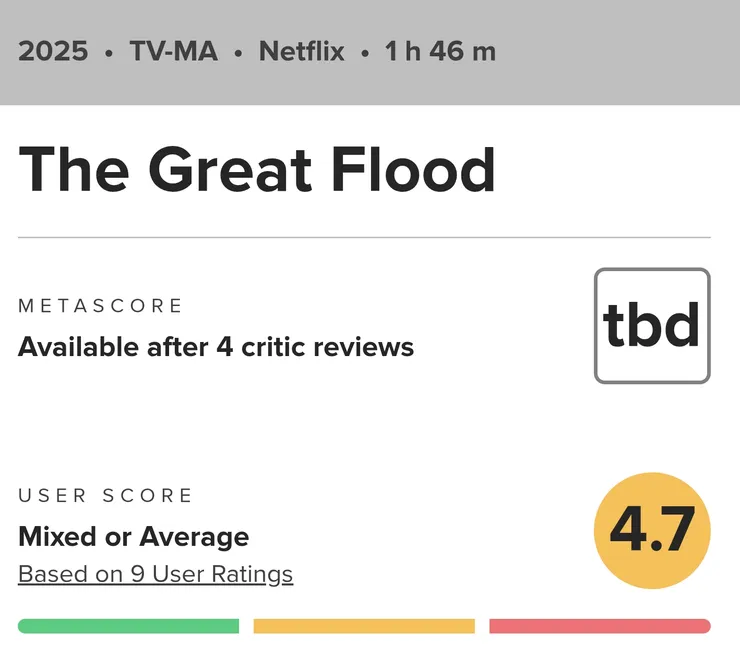Click the METASCORE heading
Viewport: 740px width, 659px height.
tap(101, 306)
